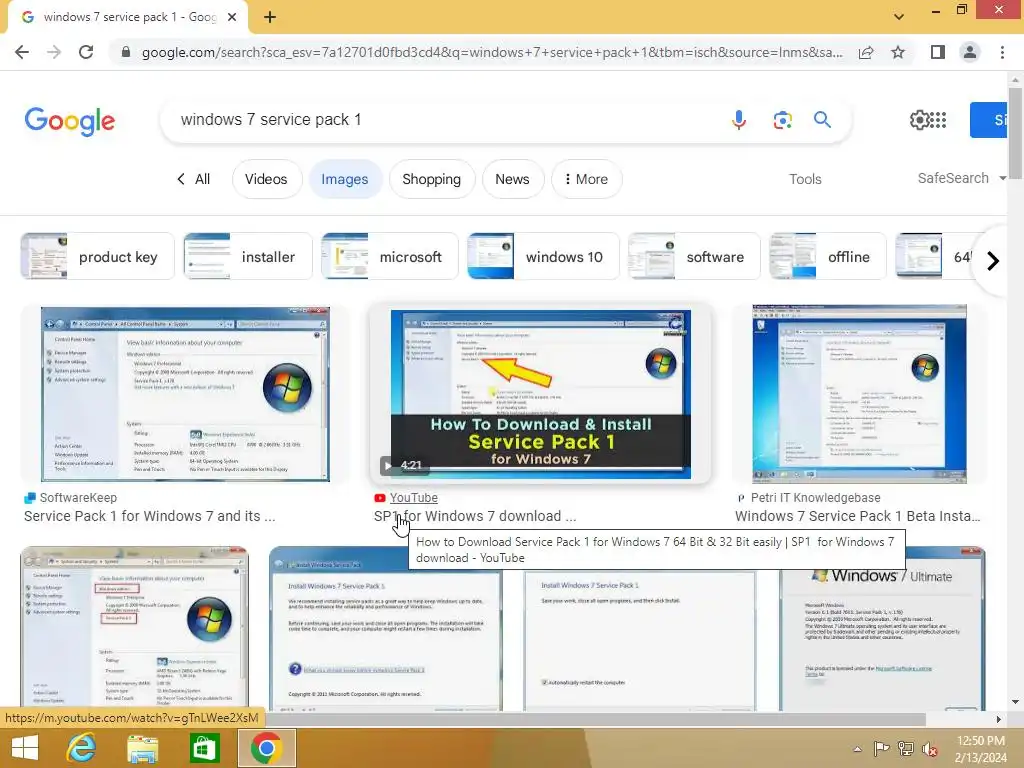Reload the current page
1024x768 pixels.
pyautogui.click(x=86, y=52)
